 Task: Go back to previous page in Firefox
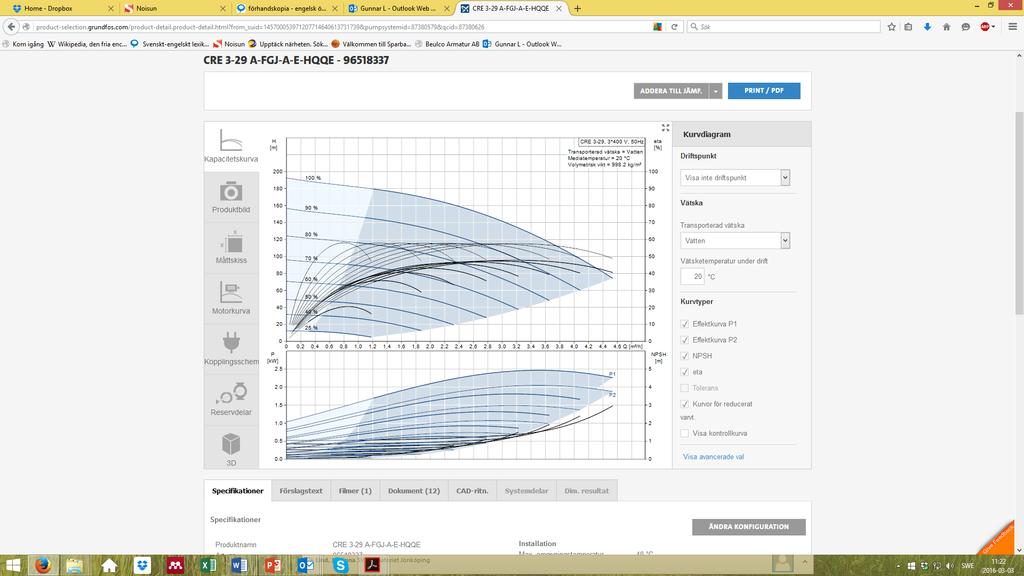11,27
